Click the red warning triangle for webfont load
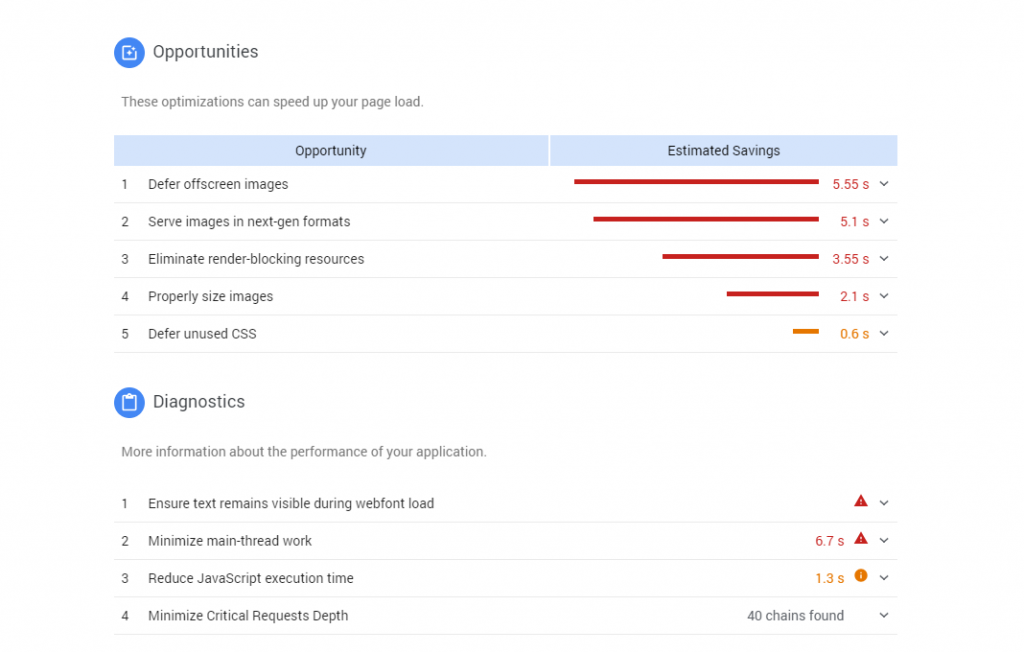Image resolution: width=1024 pixels, height=653 pixels. click(861, 501)
